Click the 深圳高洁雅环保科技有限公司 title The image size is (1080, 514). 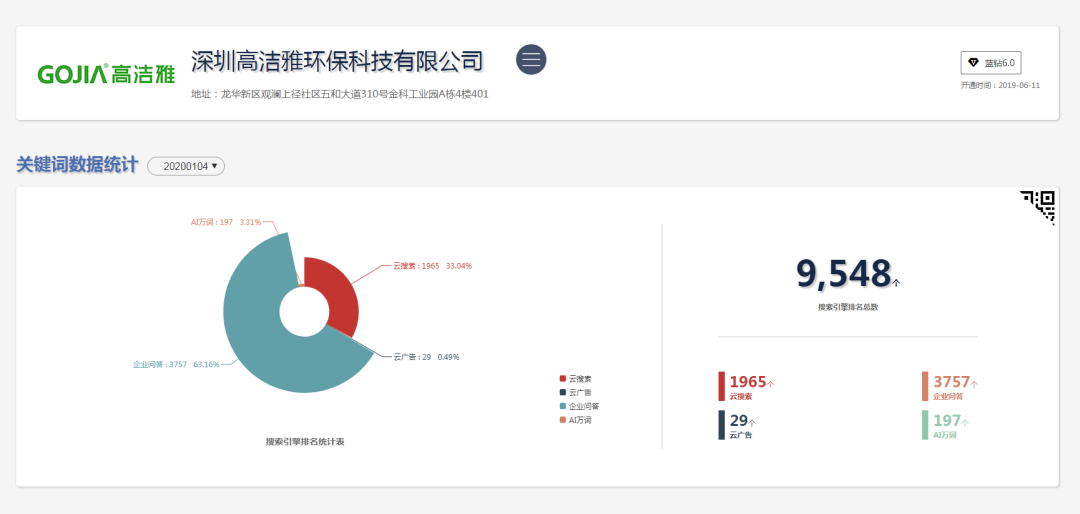(x=337, y=61)
